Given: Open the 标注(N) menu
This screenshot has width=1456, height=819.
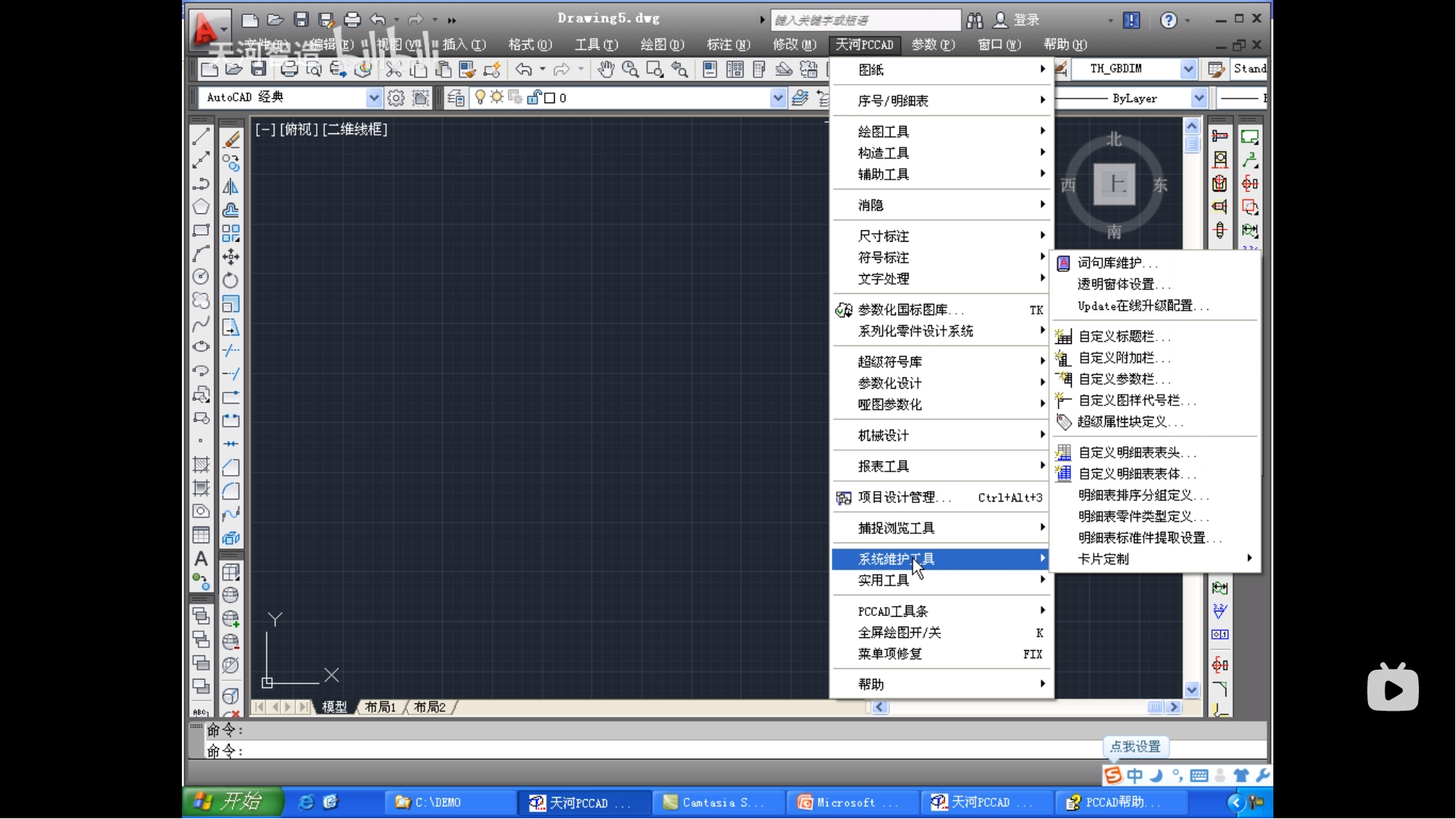Looking at the screenshot, I should click(728, 45).
